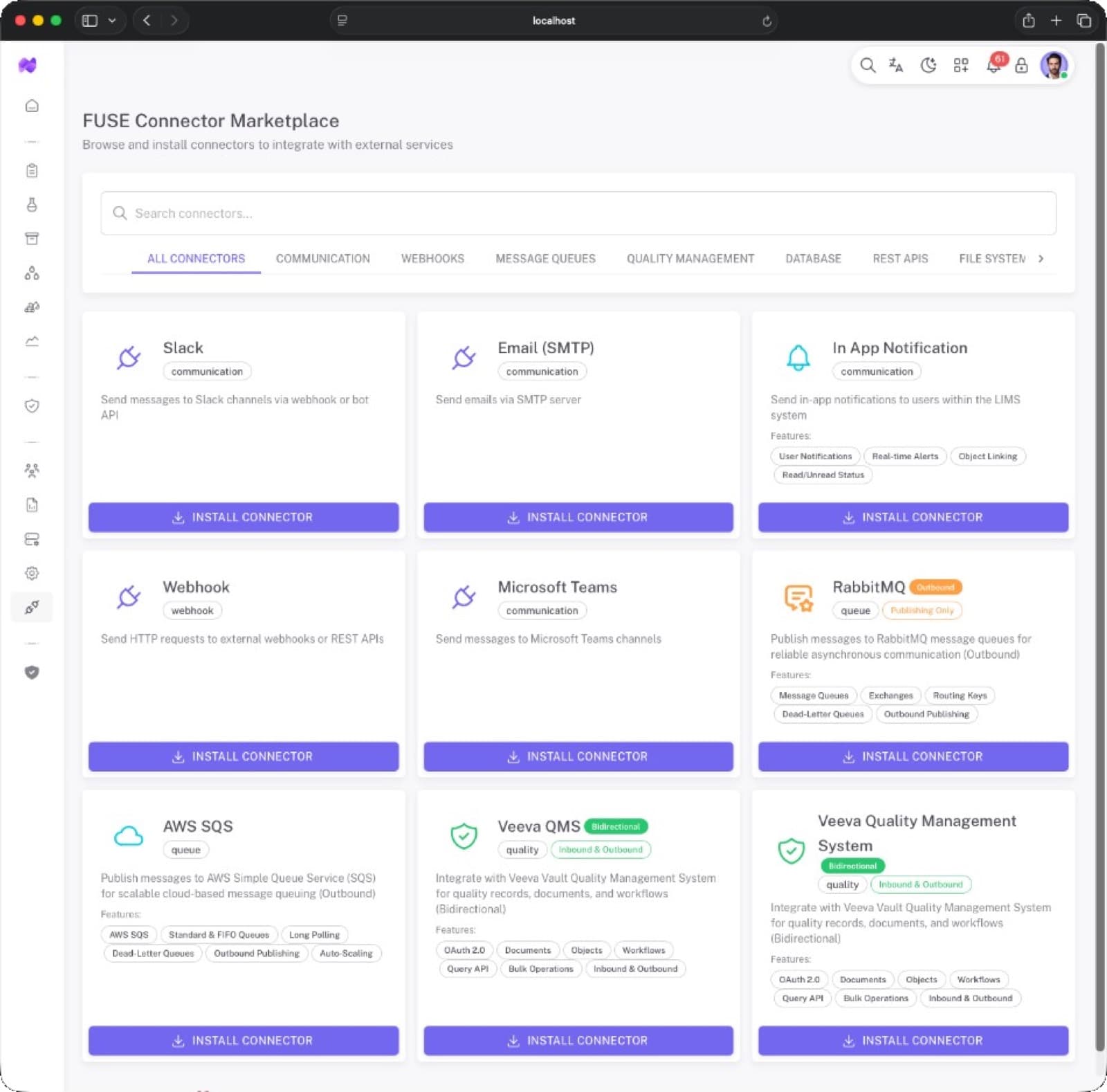
Task: Expand the Safari sidebar dropdown arrow
Action: point(112,20)
